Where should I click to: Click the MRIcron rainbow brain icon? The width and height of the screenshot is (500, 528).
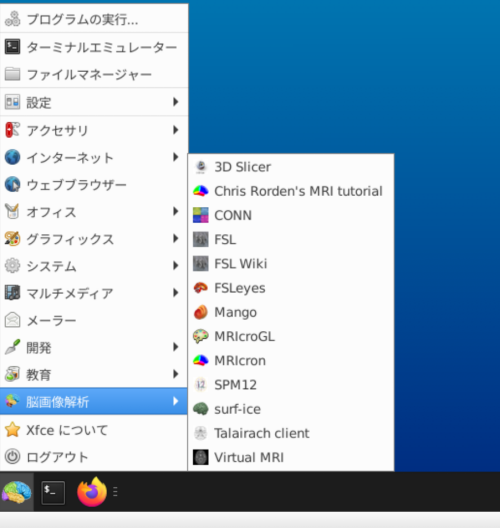point(201,361)
